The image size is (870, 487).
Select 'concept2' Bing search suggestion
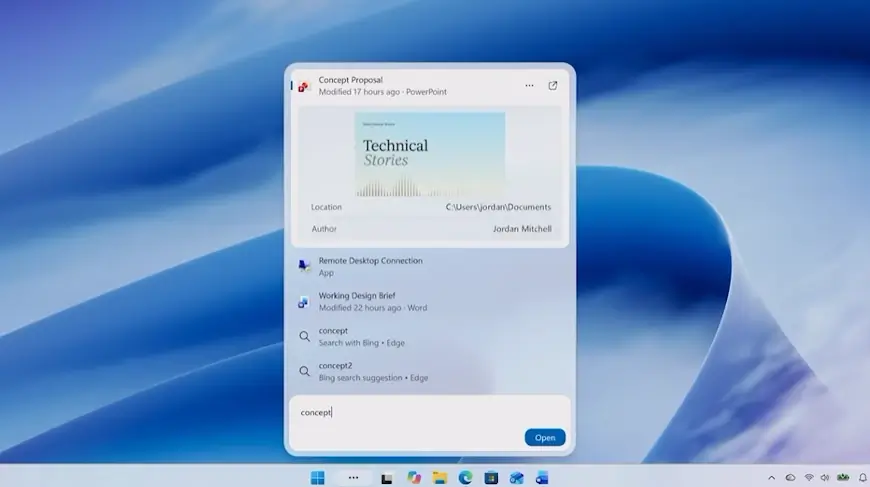430,372
